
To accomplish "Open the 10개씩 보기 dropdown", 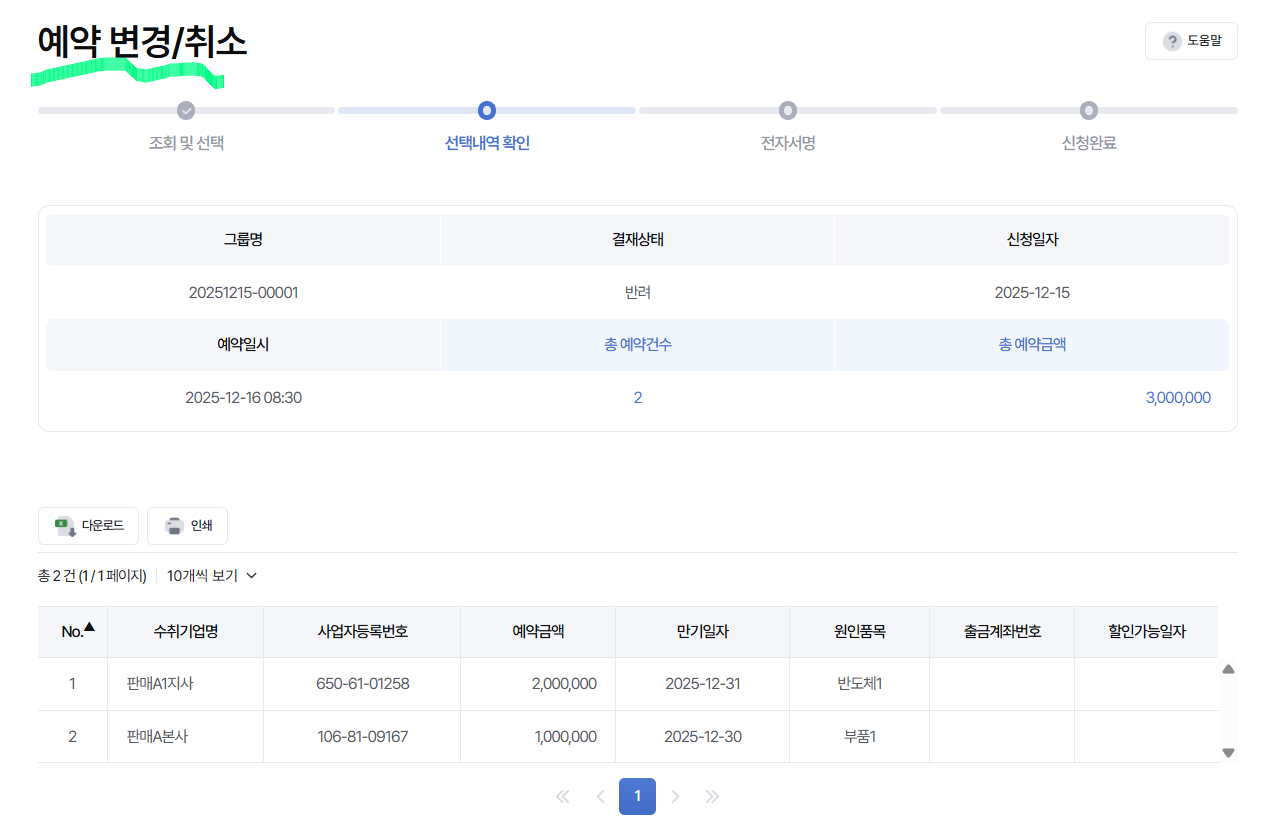I will (x=212, y=576).
